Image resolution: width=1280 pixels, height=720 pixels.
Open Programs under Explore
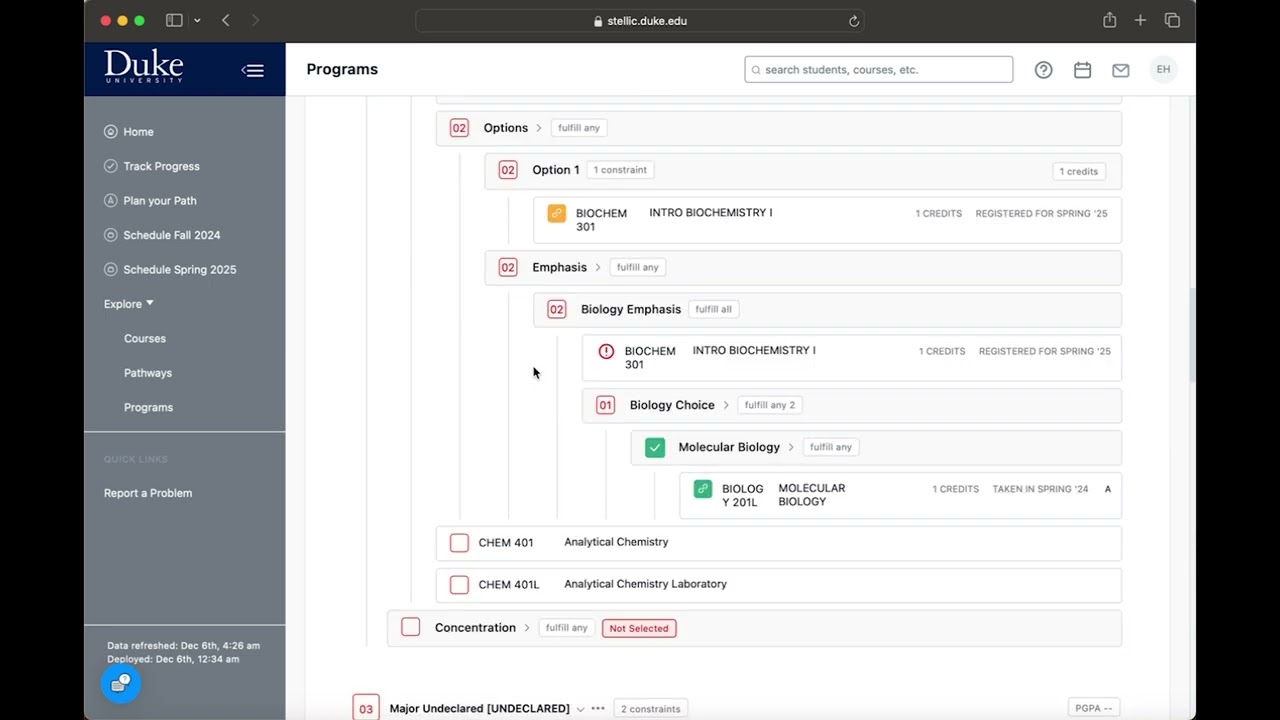pyautogui.click(x=148, y=407)
